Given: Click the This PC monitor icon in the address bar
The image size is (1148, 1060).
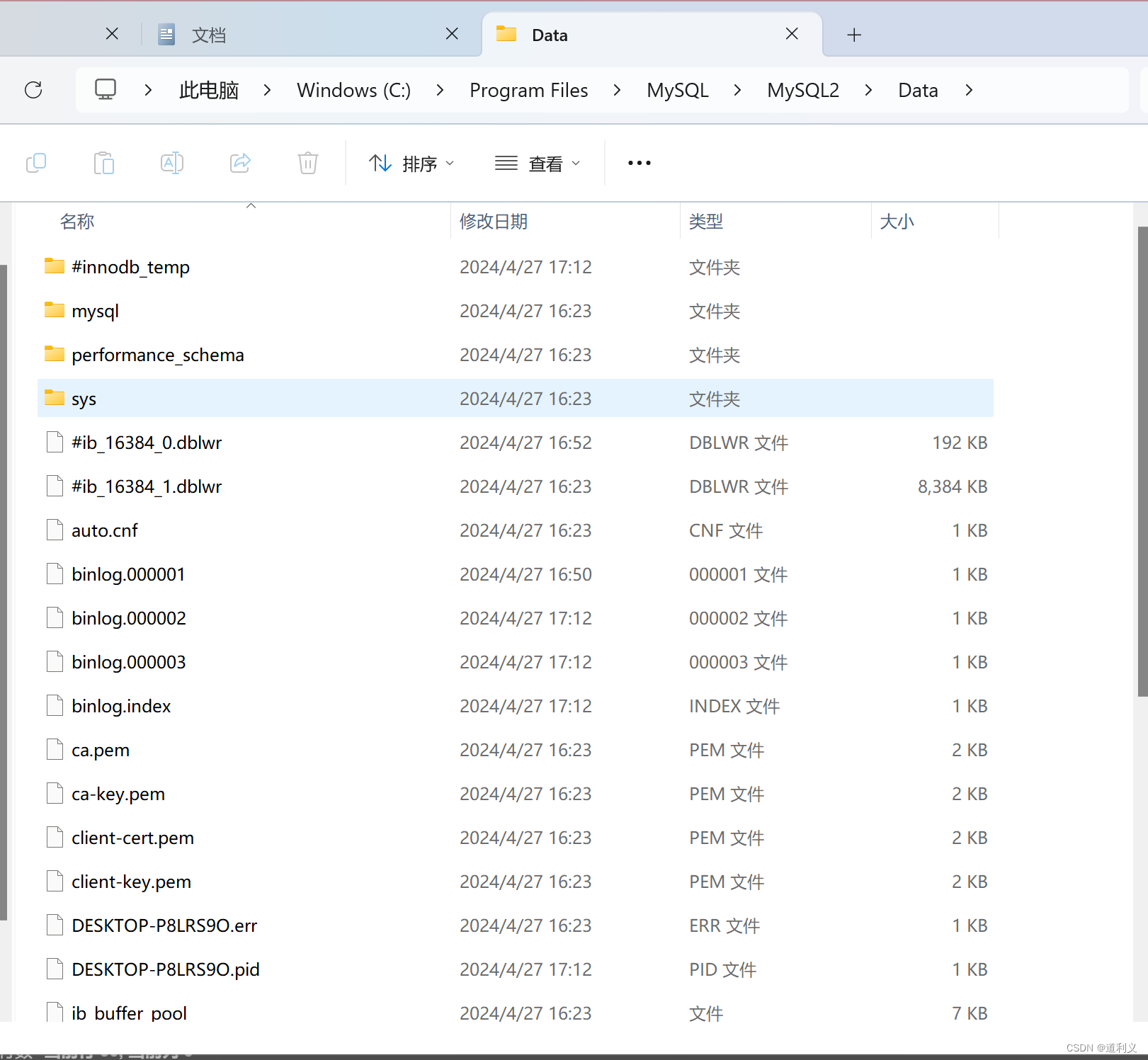Looking at the screenshot, I should coord(106,89).
